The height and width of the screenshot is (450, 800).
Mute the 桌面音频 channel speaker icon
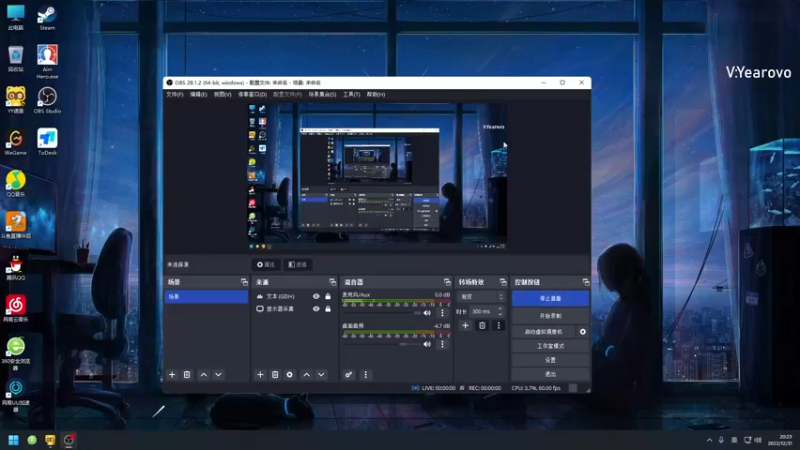pyautogui.click(x=427, y=344)
